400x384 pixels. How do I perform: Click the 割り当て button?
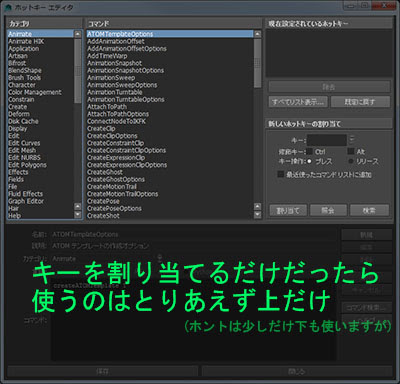(x=288, y=211)
